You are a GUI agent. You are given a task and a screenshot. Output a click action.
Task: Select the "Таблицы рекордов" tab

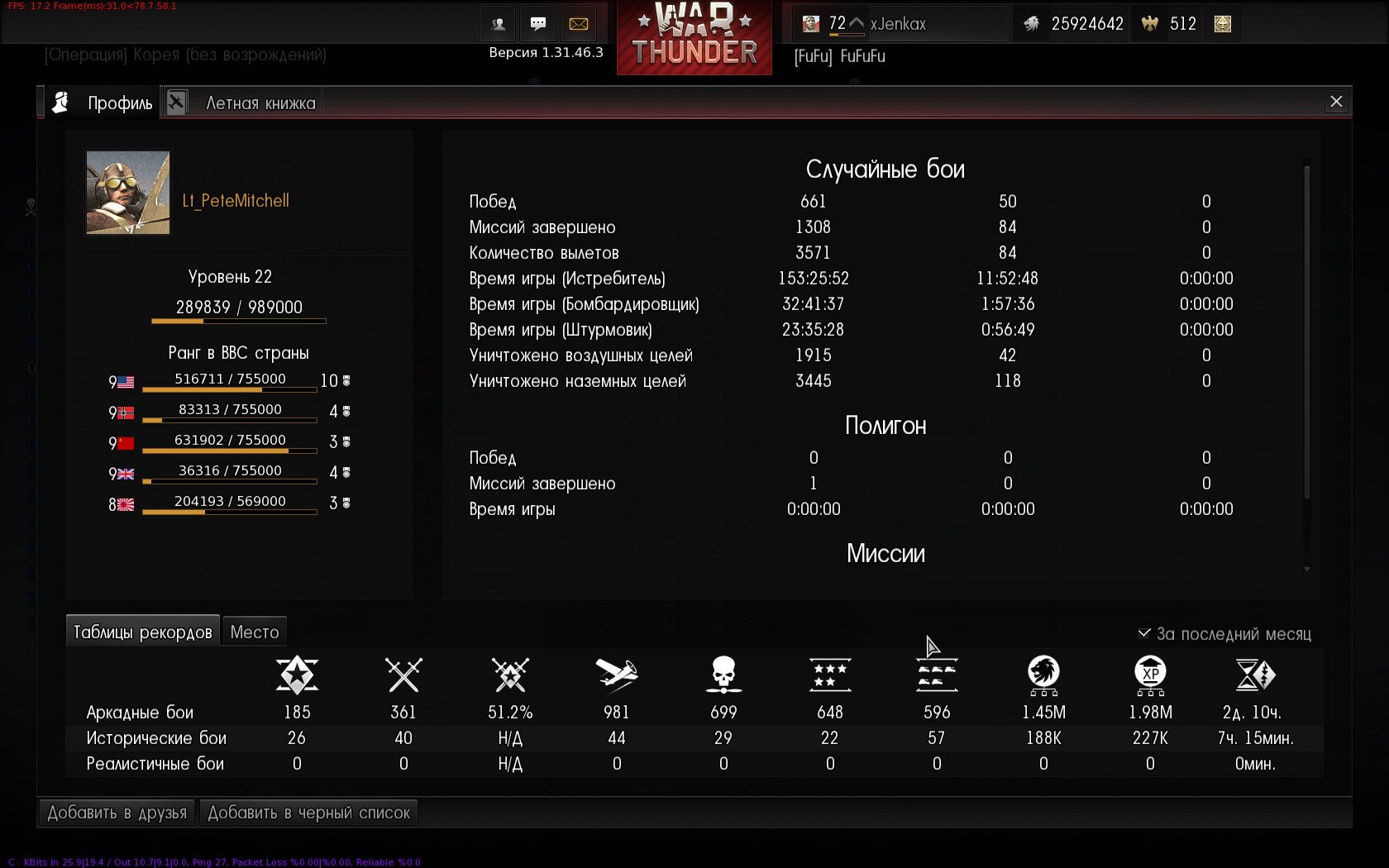(143, 632)
